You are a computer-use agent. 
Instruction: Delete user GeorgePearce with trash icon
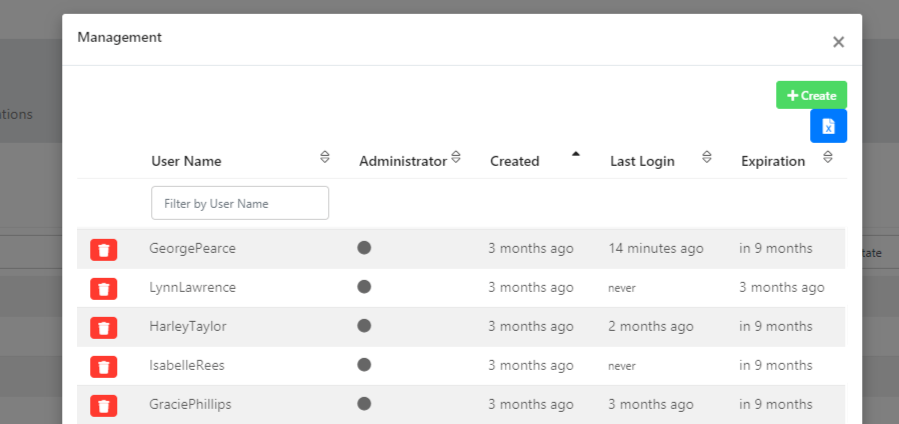[x=103, y=250]
